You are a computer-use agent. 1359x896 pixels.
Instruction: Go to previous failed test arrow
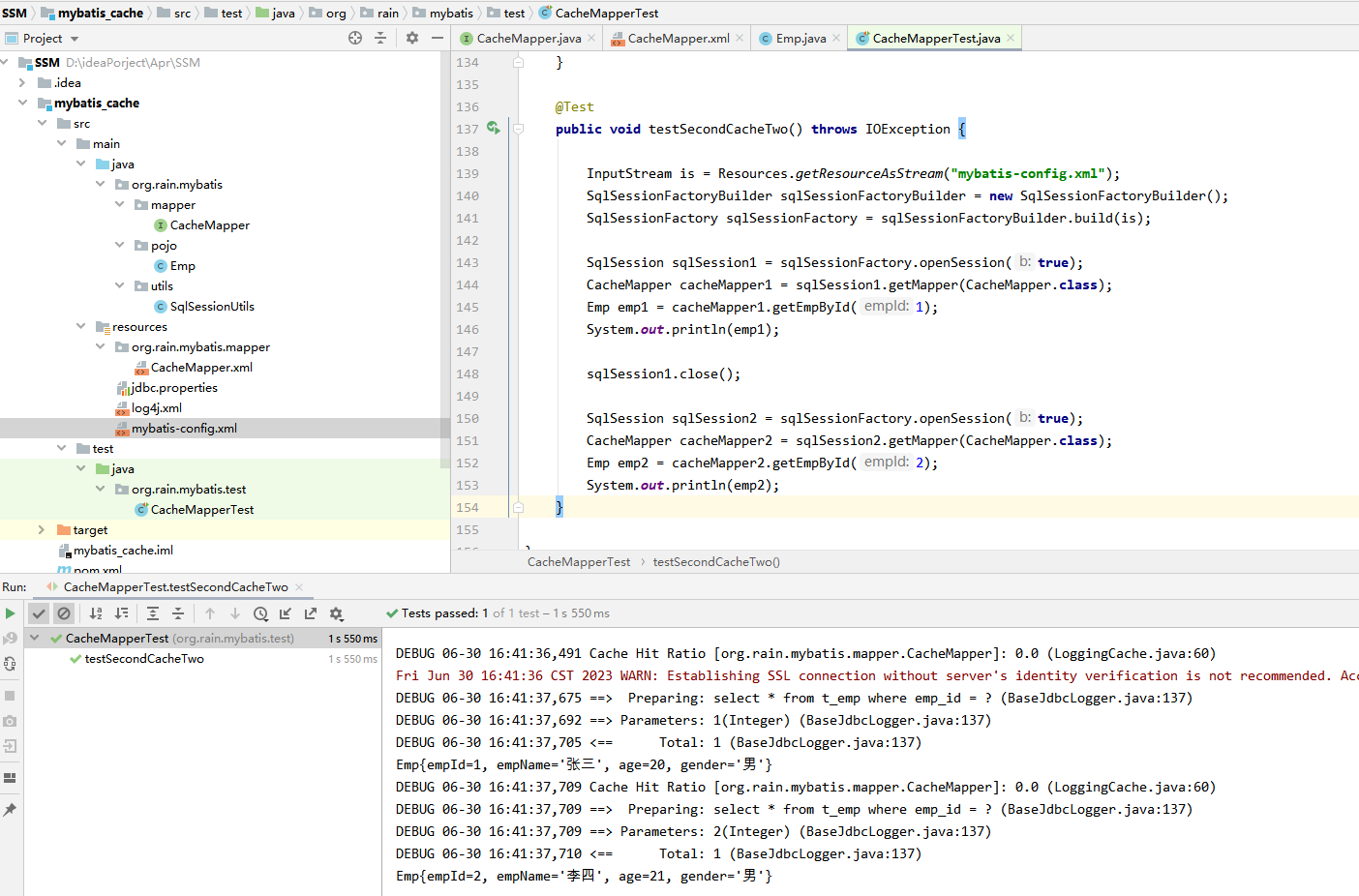210,613
